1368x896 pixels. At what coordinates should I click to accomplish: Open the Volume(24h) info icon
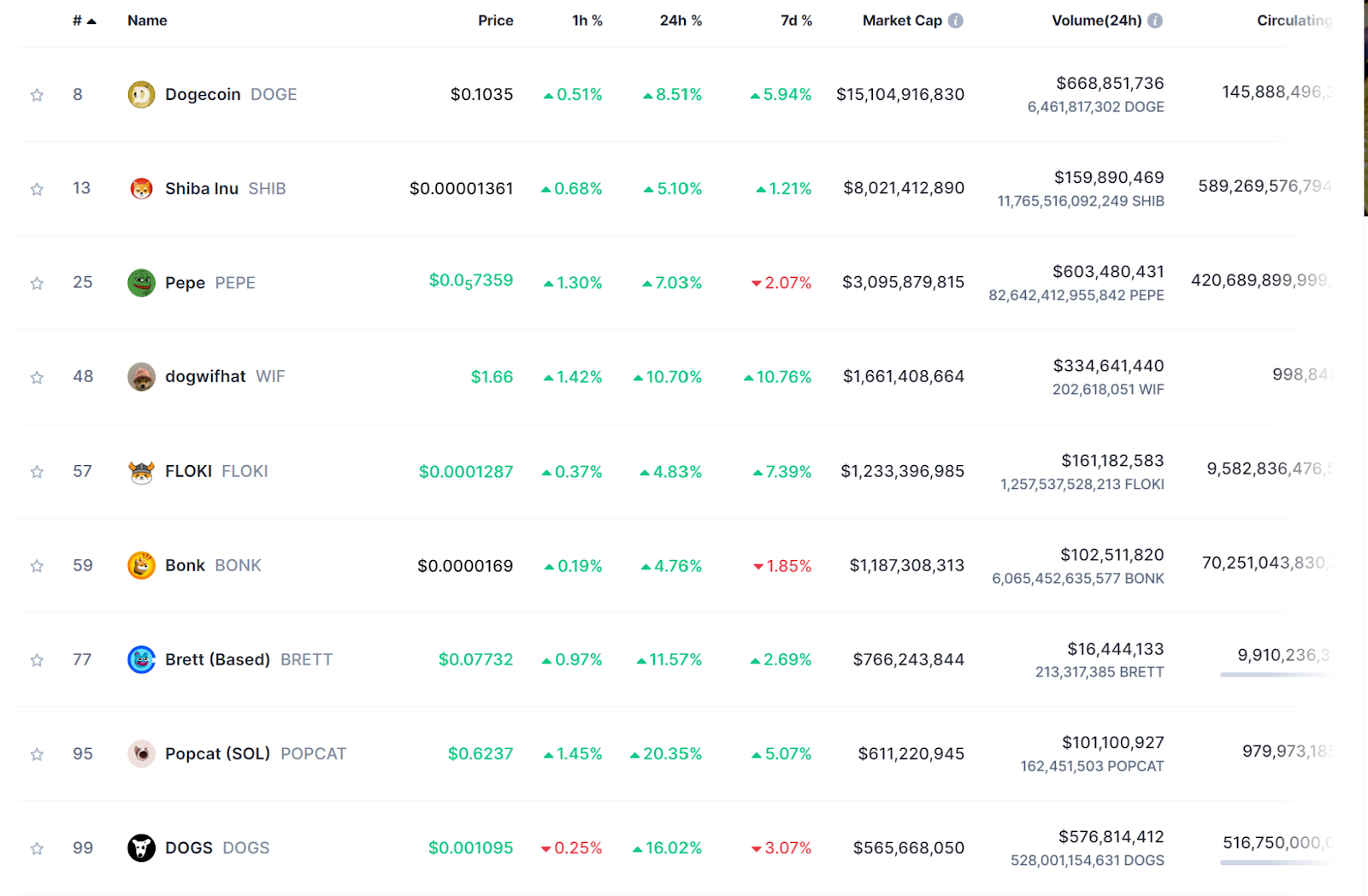coord(1155,21)
